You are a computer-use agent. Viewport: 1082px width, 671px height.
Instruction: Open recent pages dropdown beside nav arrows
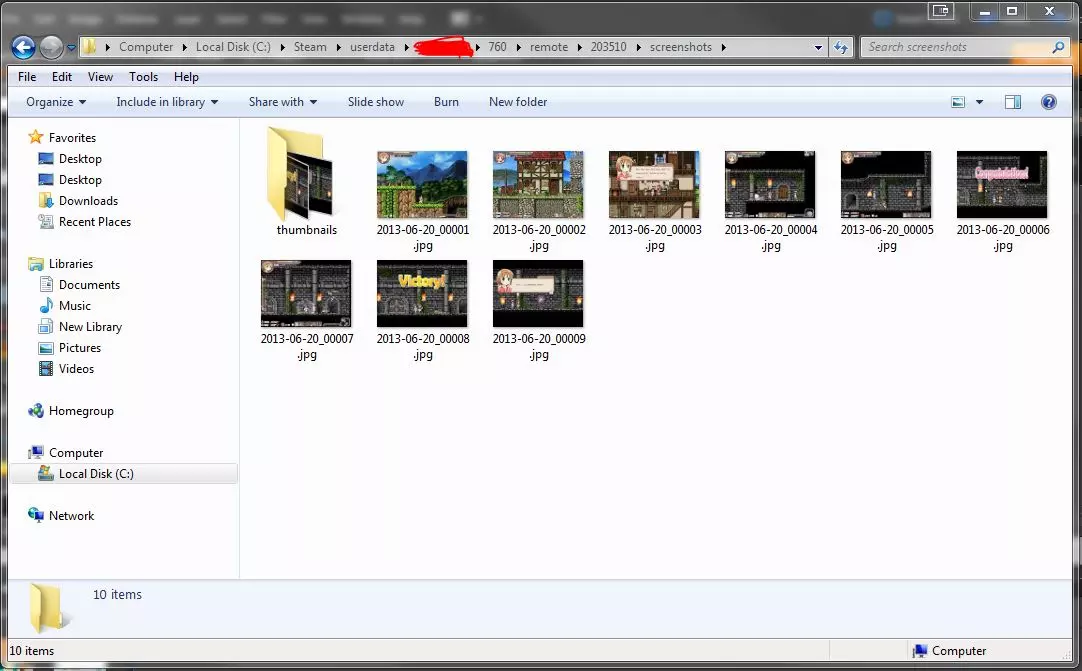(71, 48)
